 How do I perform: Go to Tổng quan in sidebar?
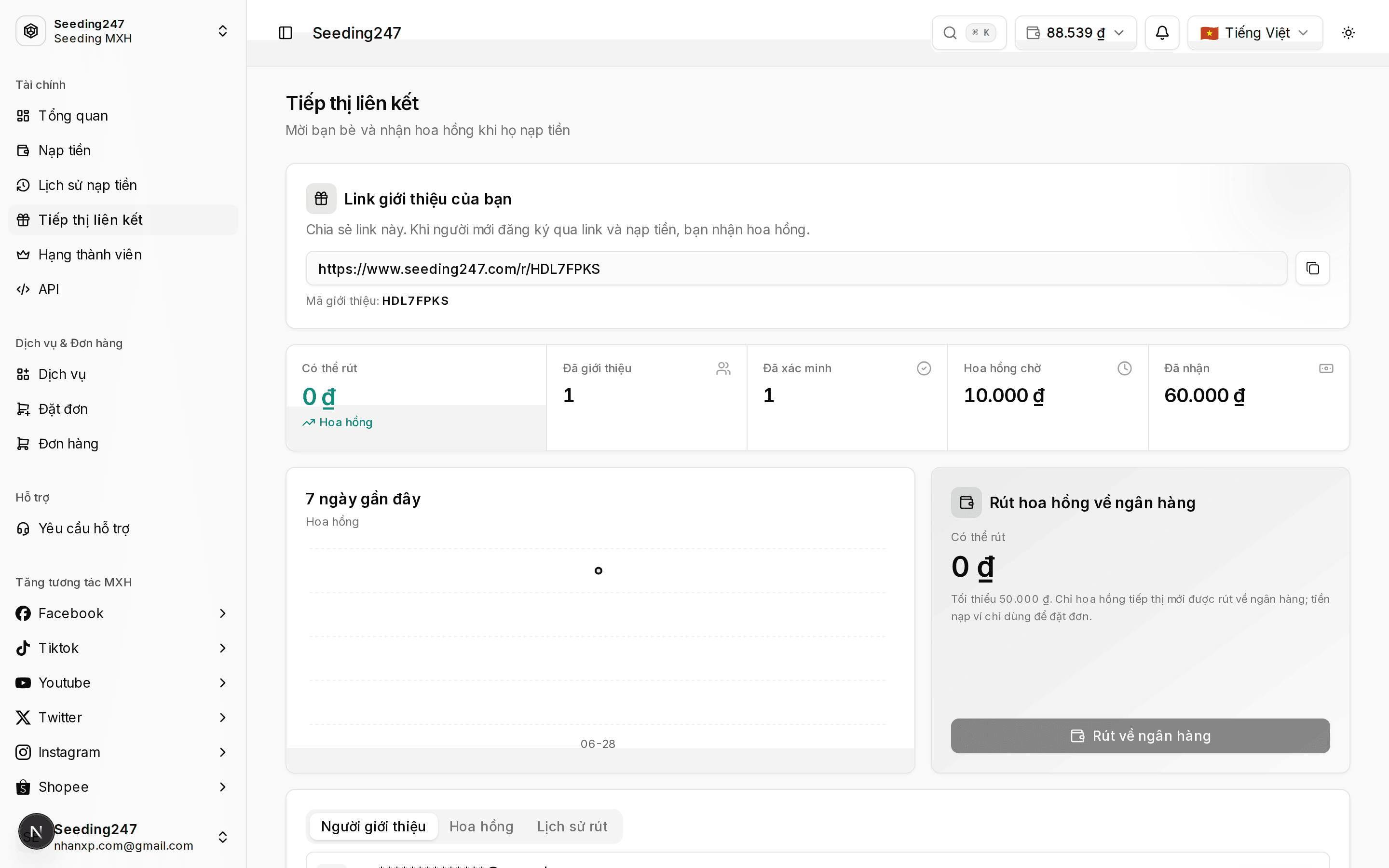point(123,116)
